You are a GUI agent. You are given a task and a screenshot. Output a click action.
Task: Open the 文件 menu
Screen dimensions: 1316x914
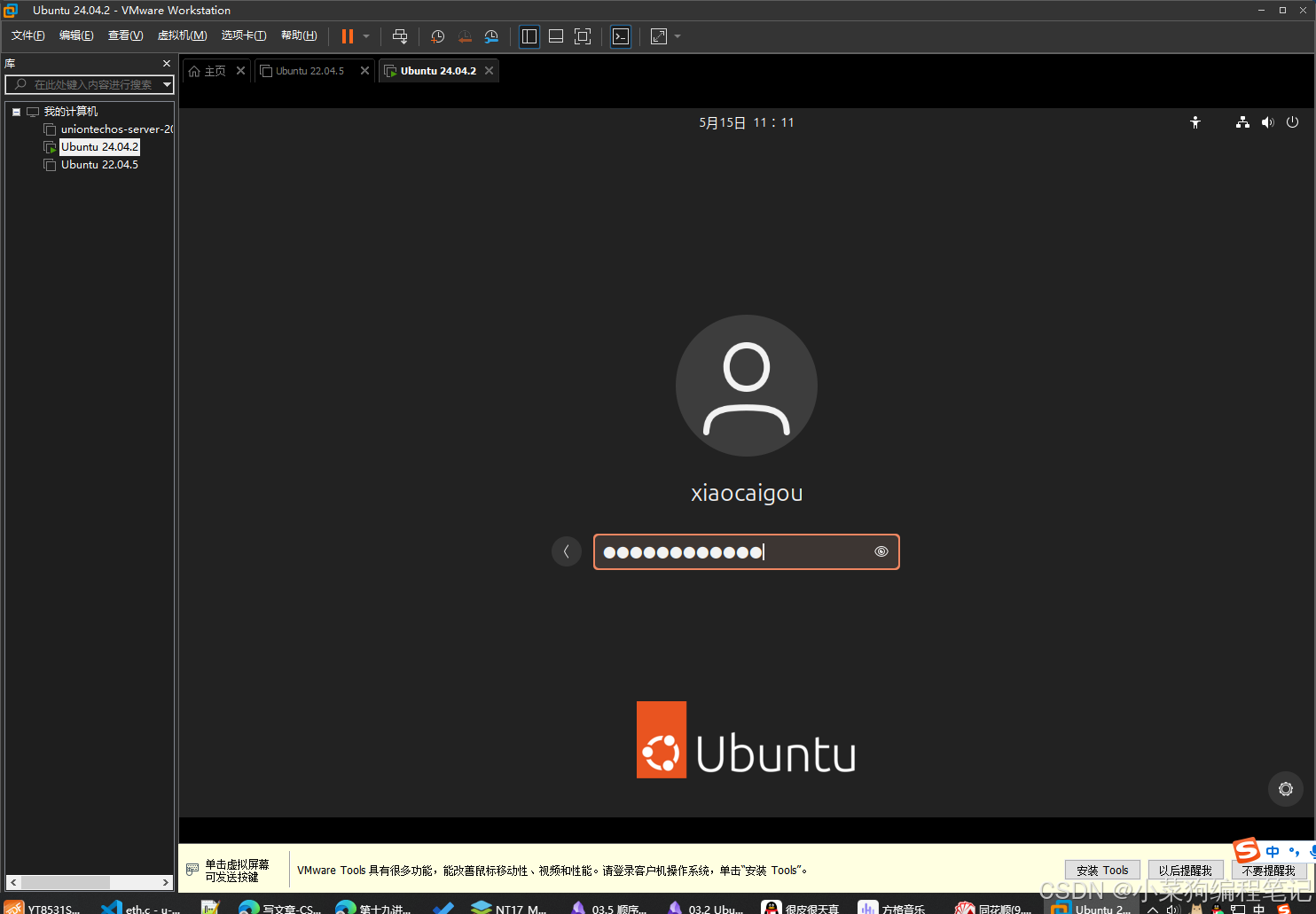(27, 35)
